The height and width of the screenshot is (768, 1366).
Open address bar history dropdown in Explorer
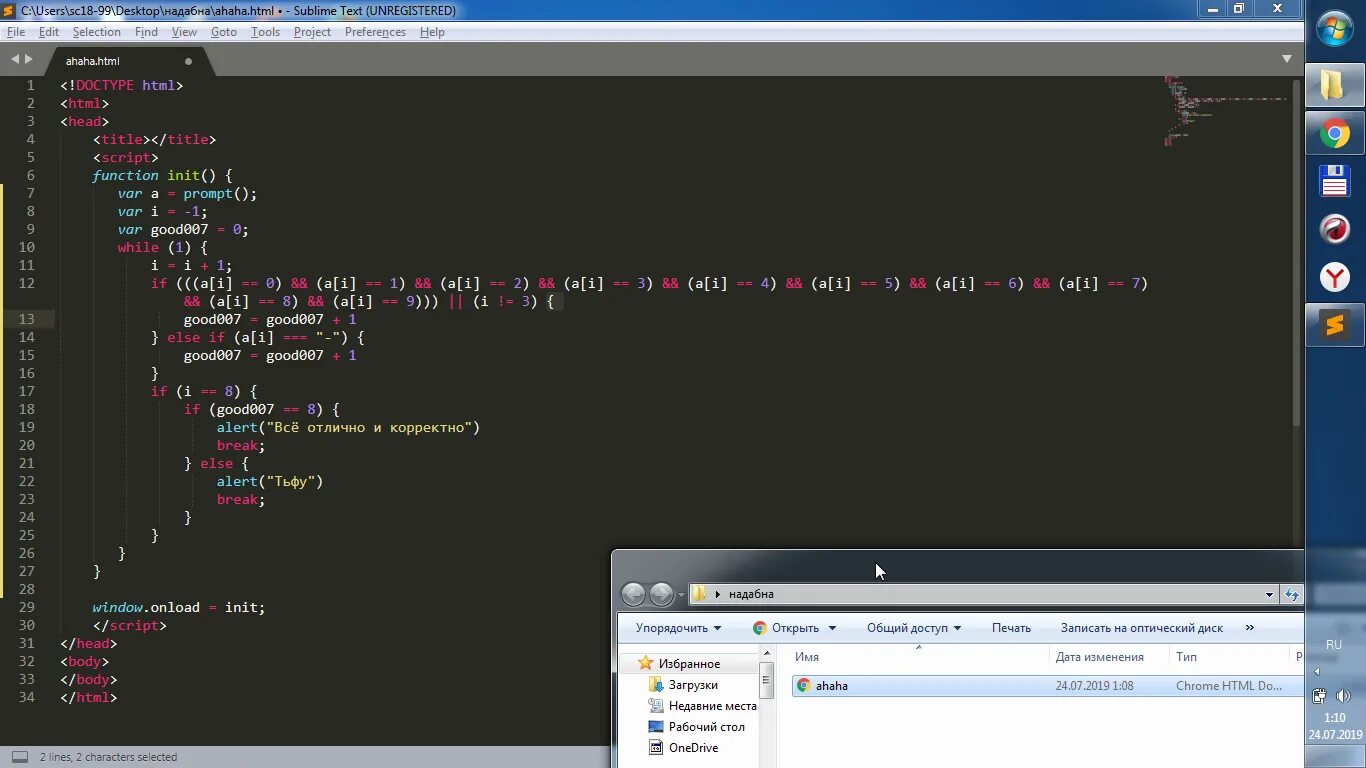pyautogui.click(x=1269, y=594)
